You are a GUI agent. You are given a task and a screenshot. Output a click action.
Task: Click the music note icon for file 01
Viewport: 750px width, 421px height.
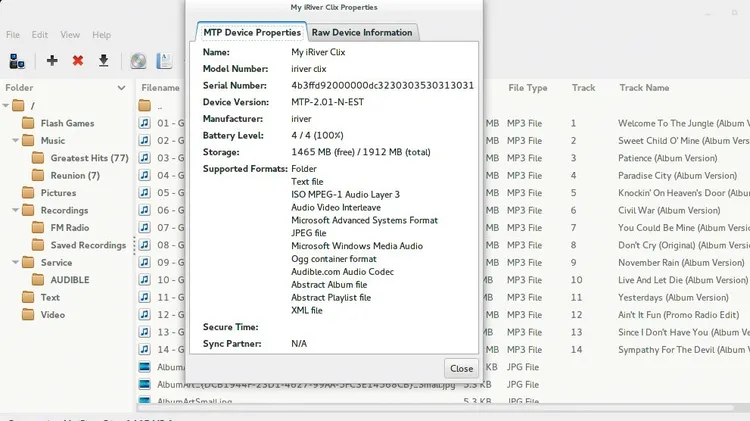point(144,123)
